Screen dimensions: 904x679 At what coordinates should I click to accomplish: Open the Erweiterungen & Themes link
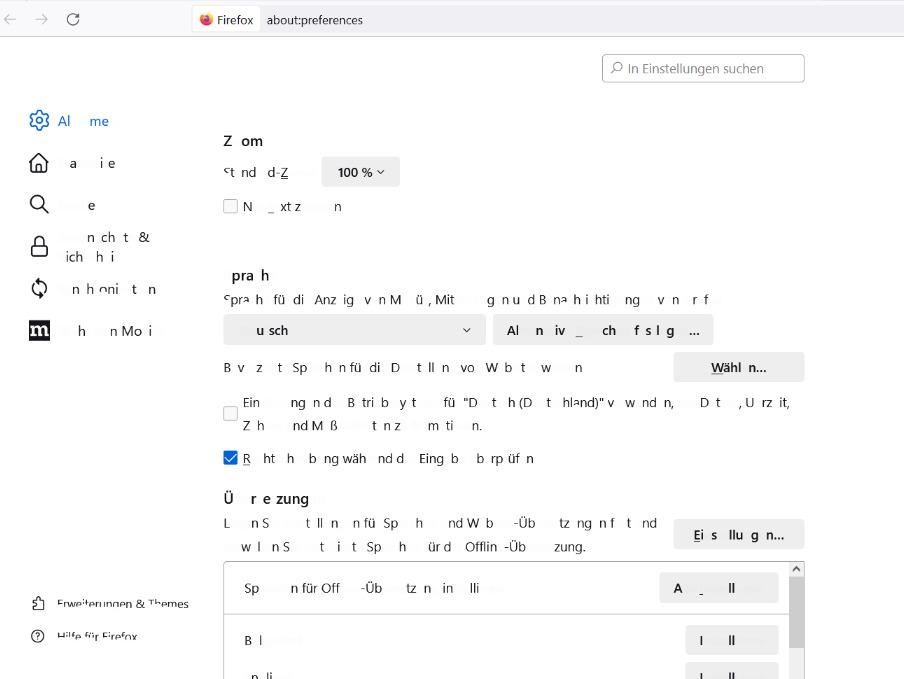click(x=123, y=603)
